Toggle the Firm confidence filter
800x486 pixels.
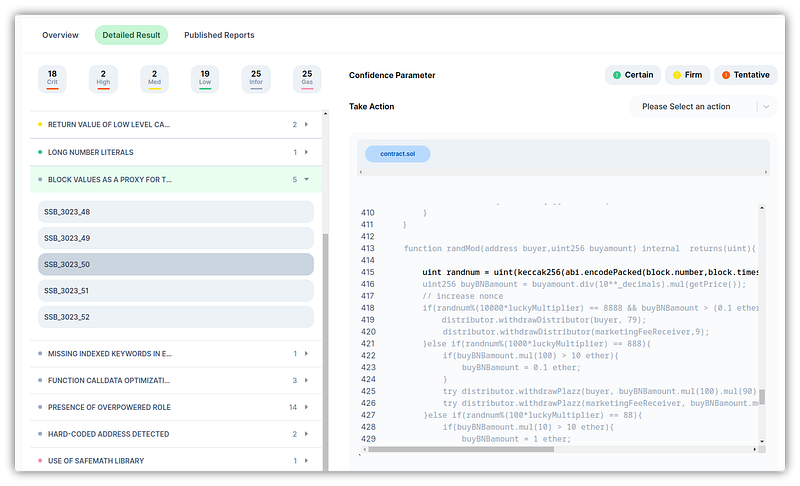click(x=686, y=75)
